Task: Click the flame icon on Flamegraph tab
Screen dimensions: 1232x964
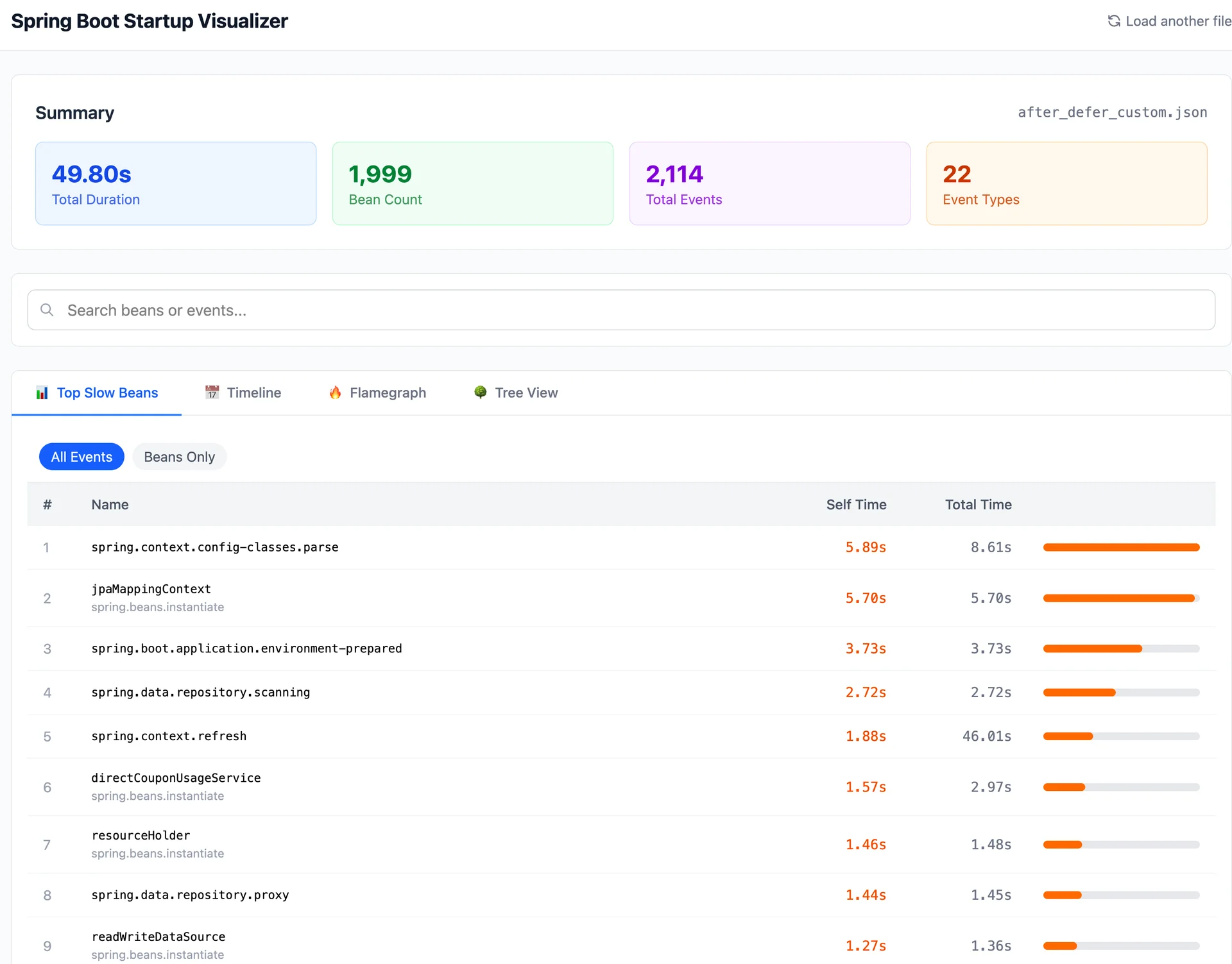Action: pyautogui.click(x=335, y=393)
